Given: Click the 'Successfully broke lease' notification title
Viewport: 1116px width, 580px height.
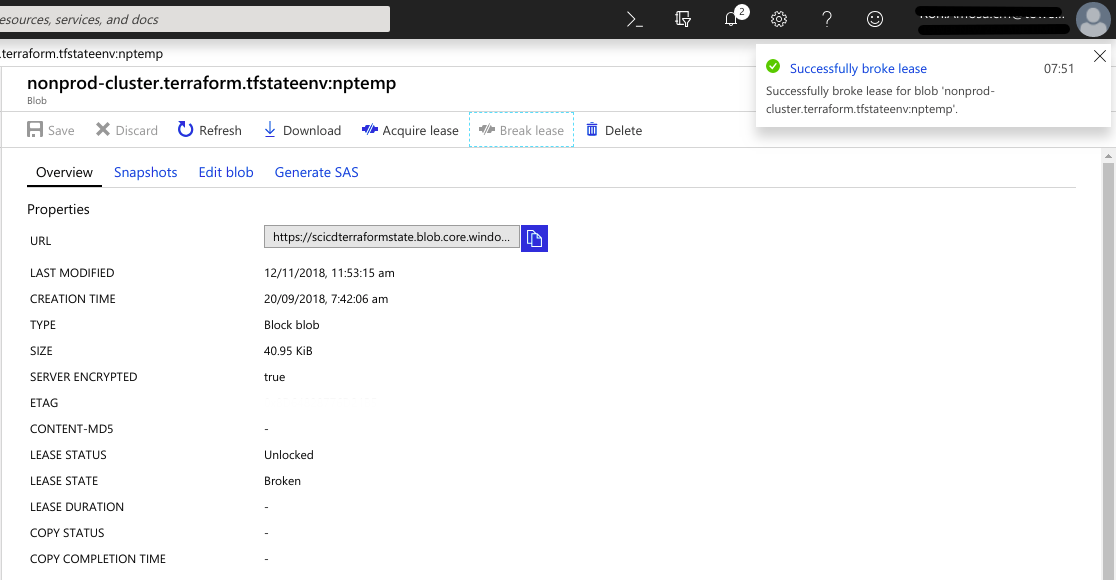Looking at the screenshot, I should click(858, 69).
